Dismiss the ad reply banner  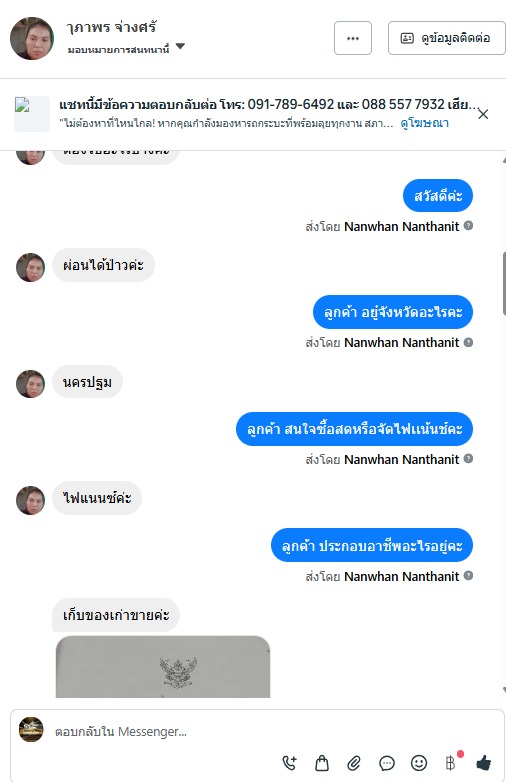click(x=483, y=114)
